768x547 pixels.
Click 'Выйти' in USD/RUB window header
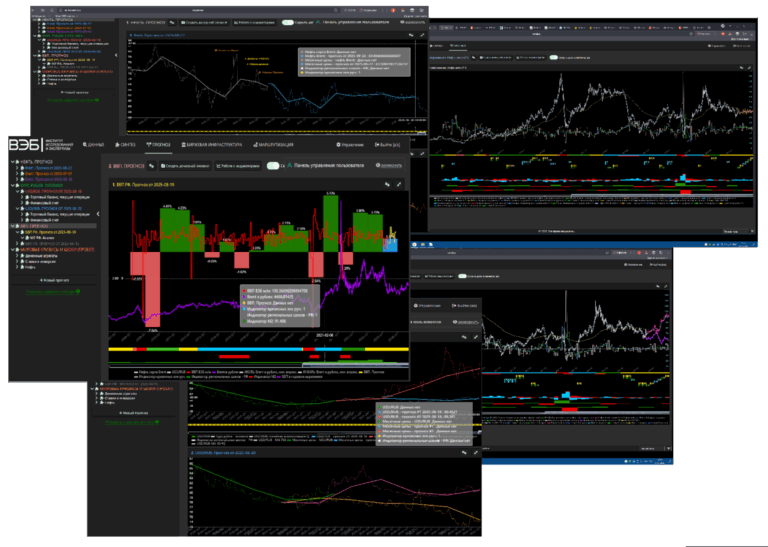pyautogui.click(x=464, y=306)
